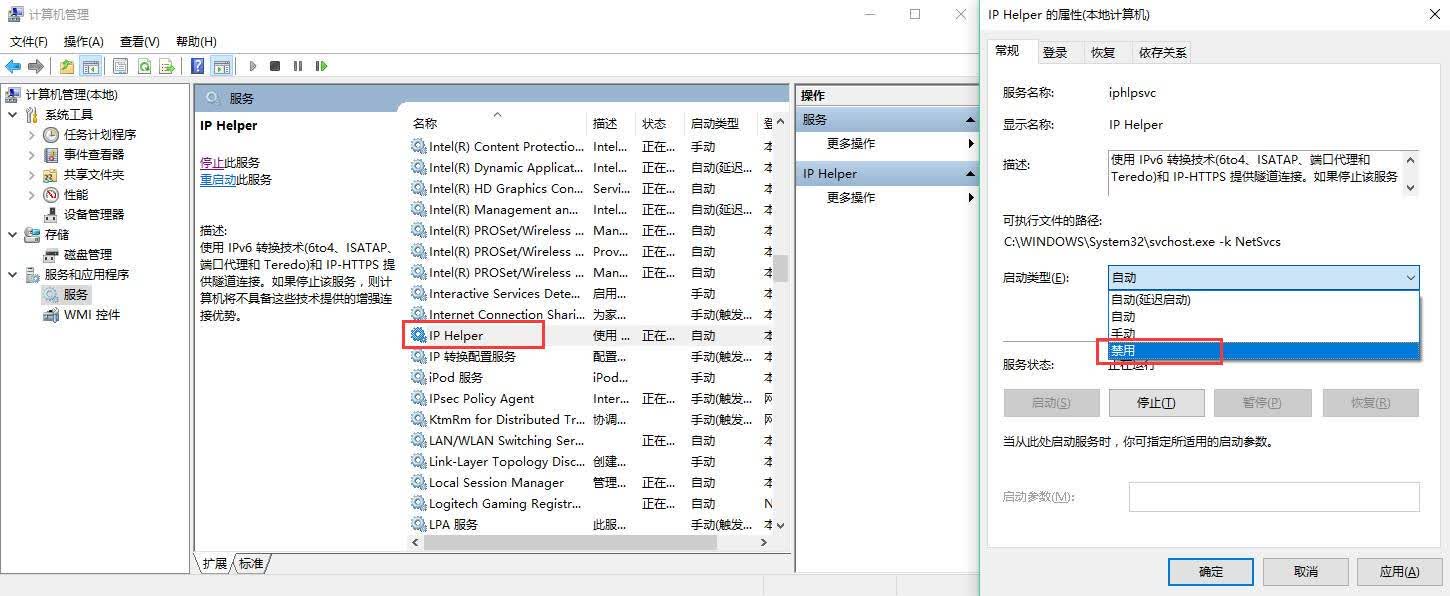The height and width of the screenshot is (596, 1450).
Task: Choose 禁用 in startup type list
Action: (x=1264, y=351)
